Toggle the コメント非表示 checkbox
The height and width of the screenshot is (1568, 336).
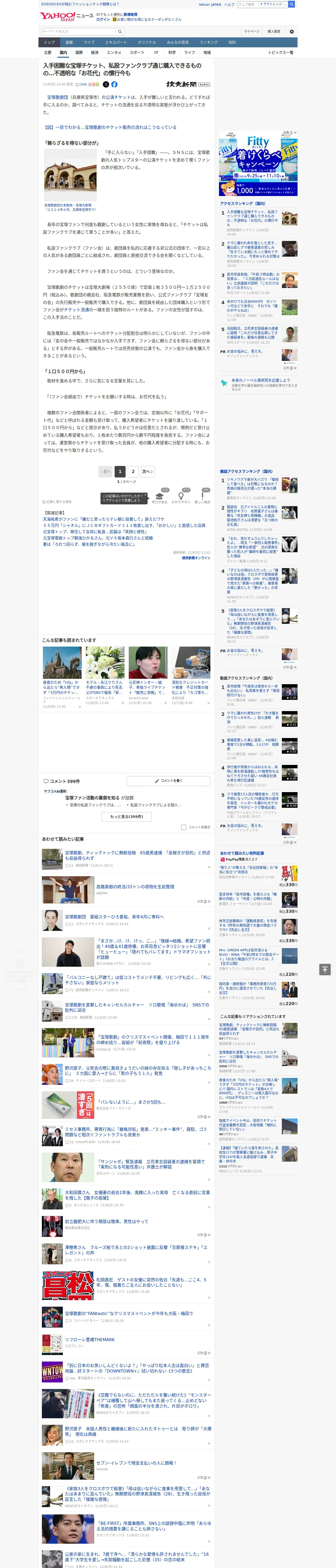[183, 827]
